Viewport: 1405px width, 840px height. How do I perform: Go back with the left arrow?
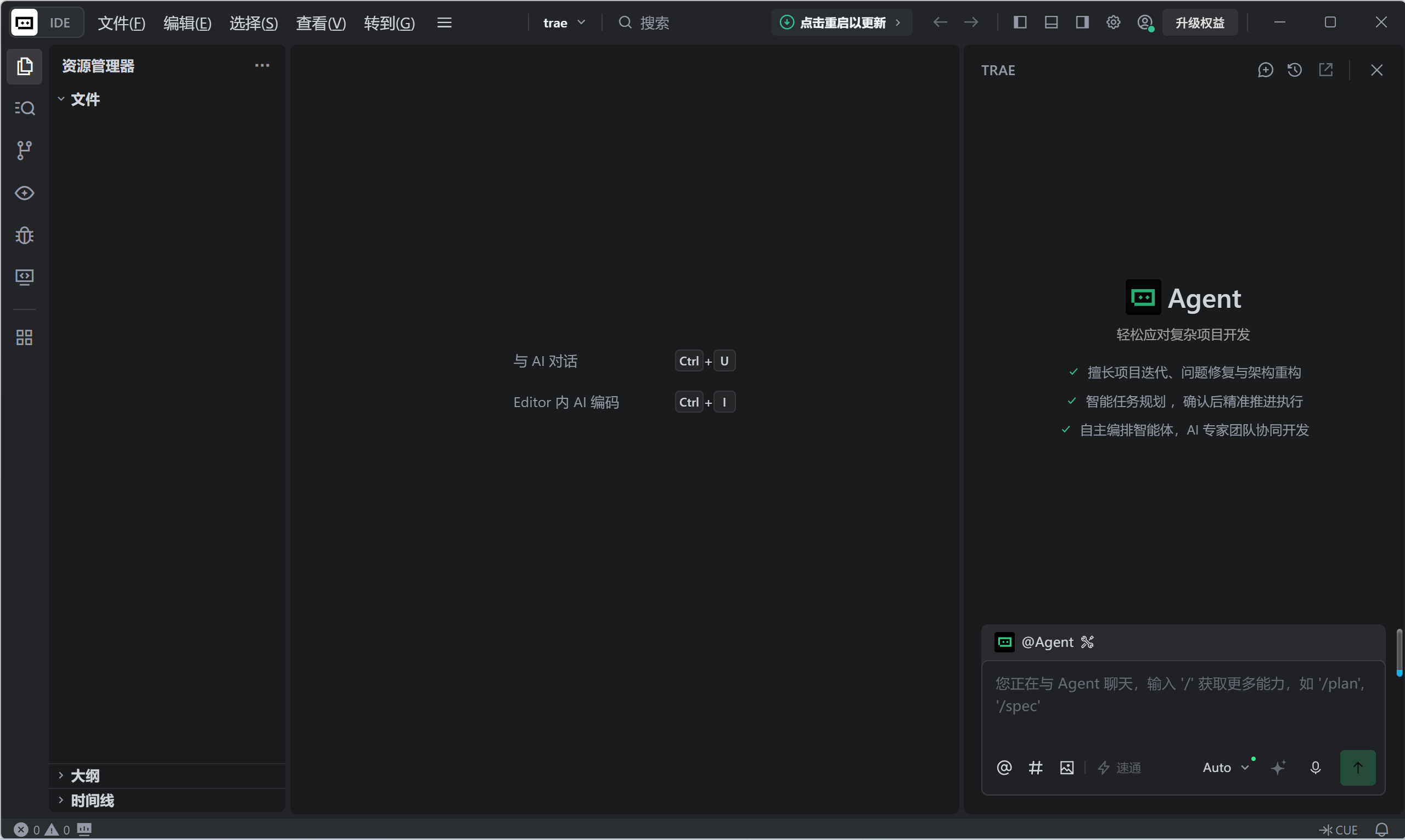pos(940,22)
